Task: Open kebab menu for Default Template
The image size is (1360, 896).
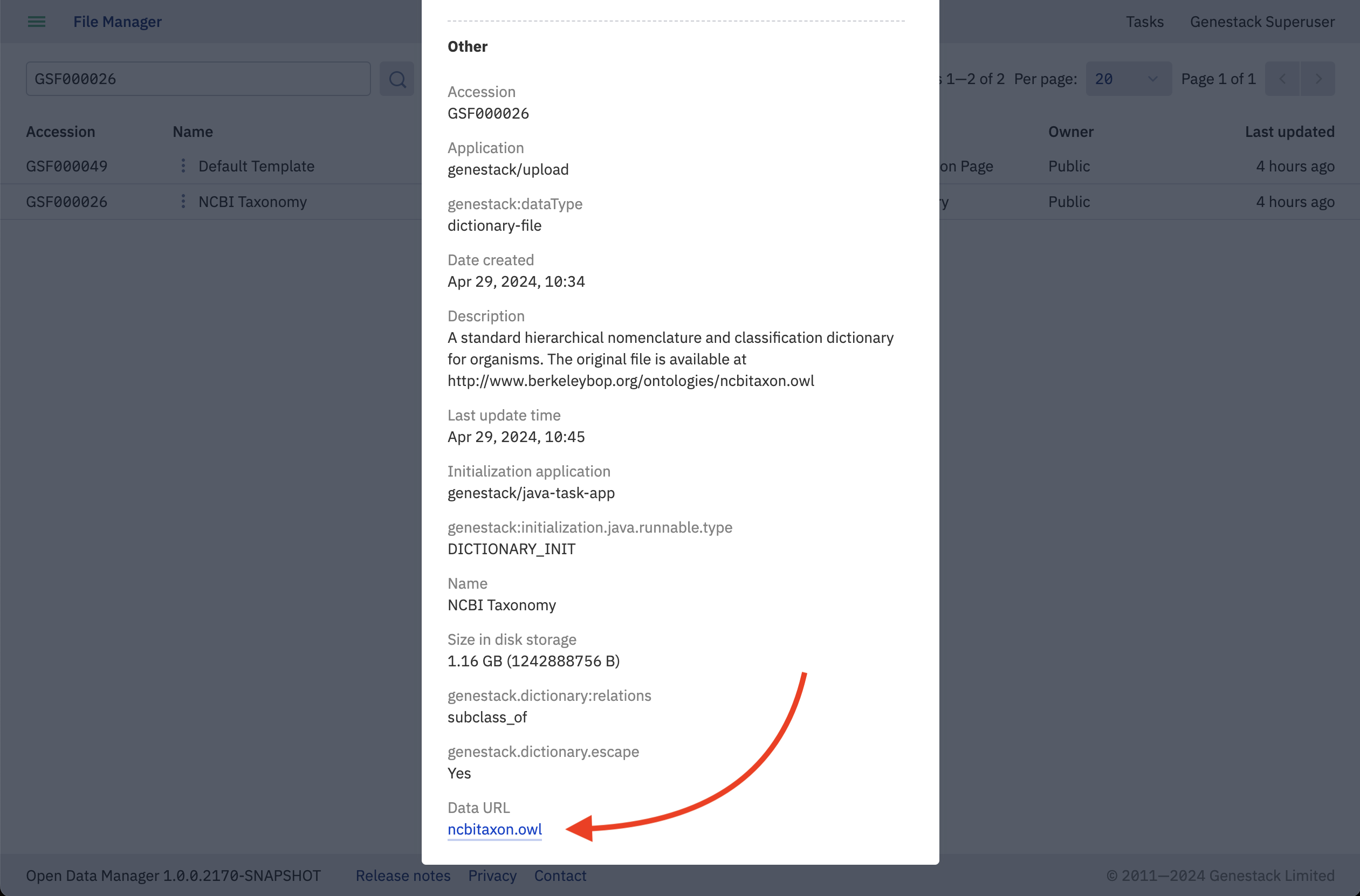Action: coord(183,166)
